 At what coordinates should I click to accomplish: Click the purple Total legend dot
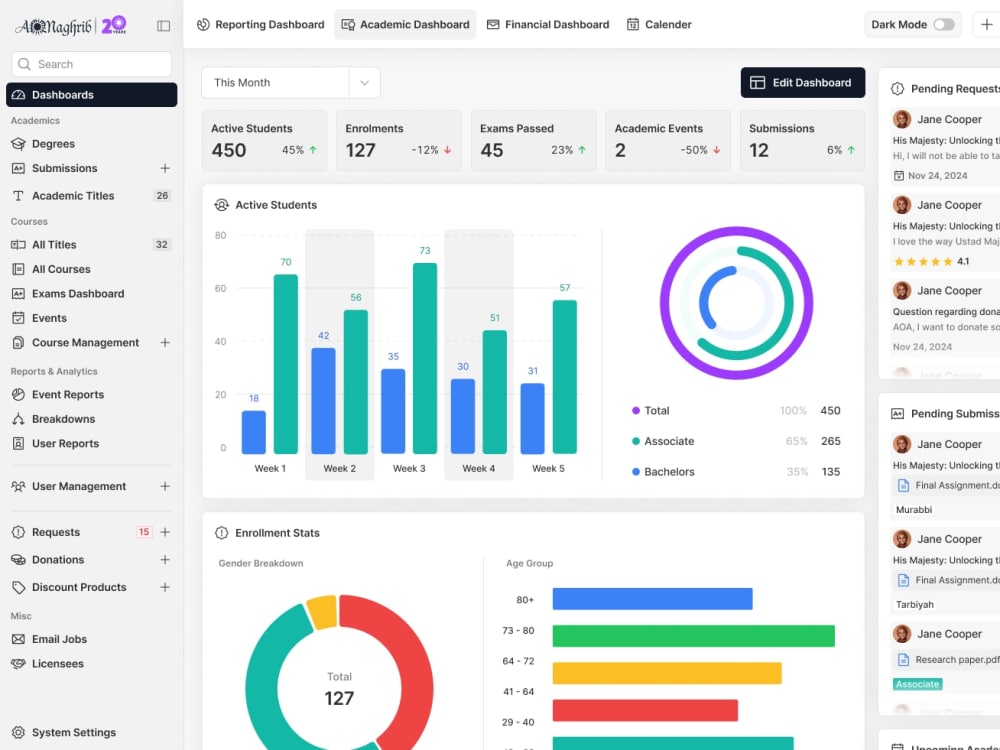click(636, 411)
